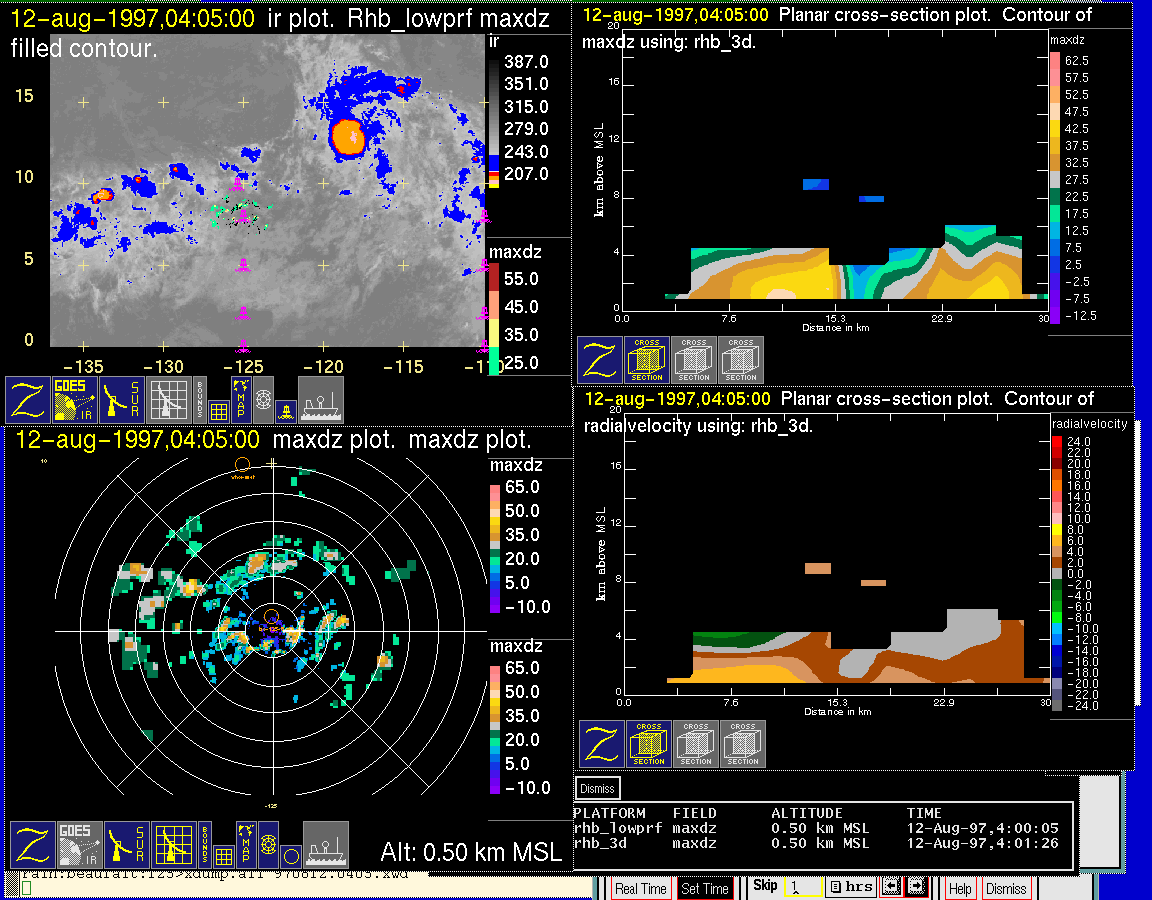Select the SUR radar scan icon in top plot toolbar
1152x900 pixels.
pos(124,399)
